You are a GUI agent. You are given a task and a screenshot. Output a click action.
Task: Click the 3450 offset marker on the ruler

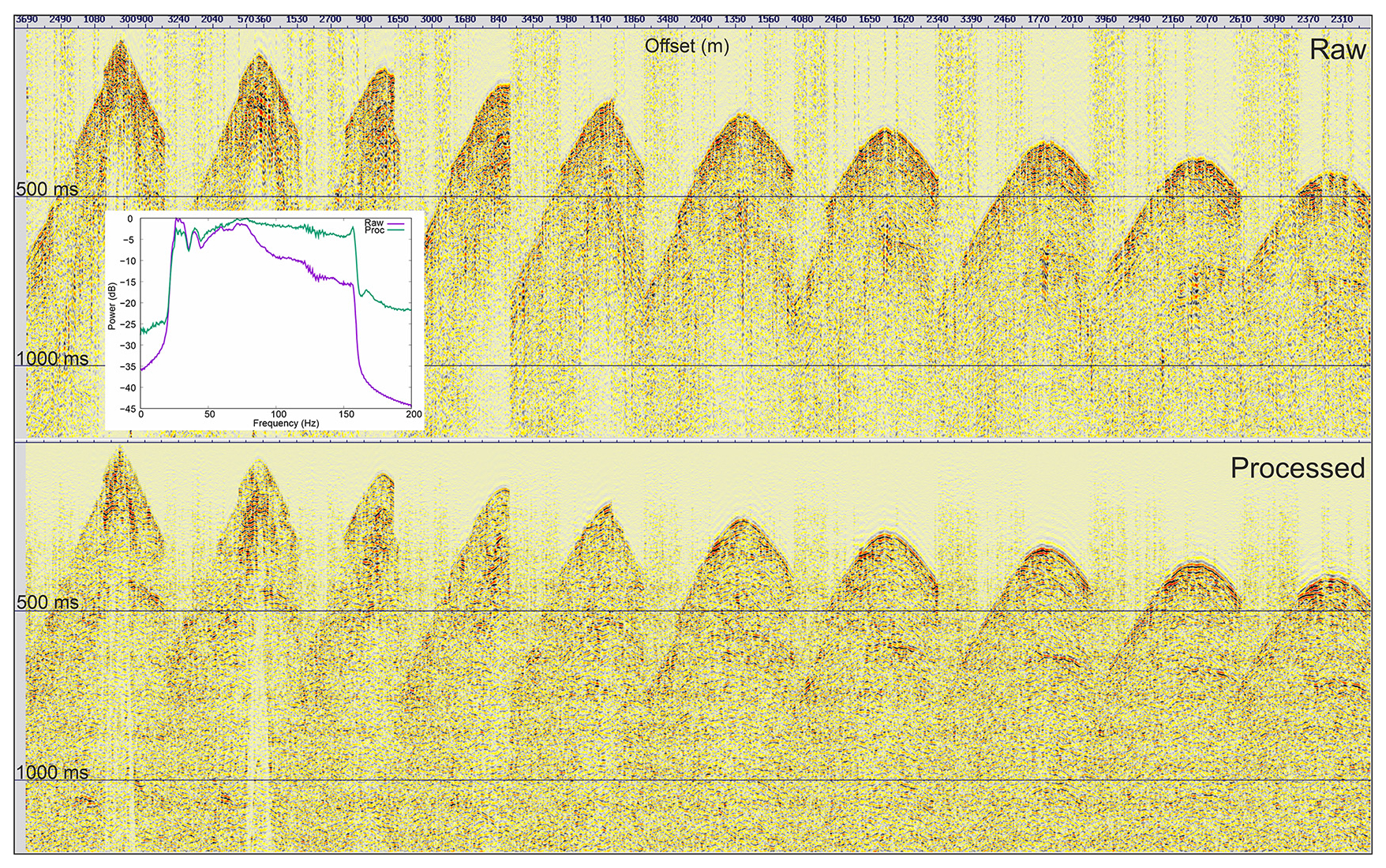point(532,19)
